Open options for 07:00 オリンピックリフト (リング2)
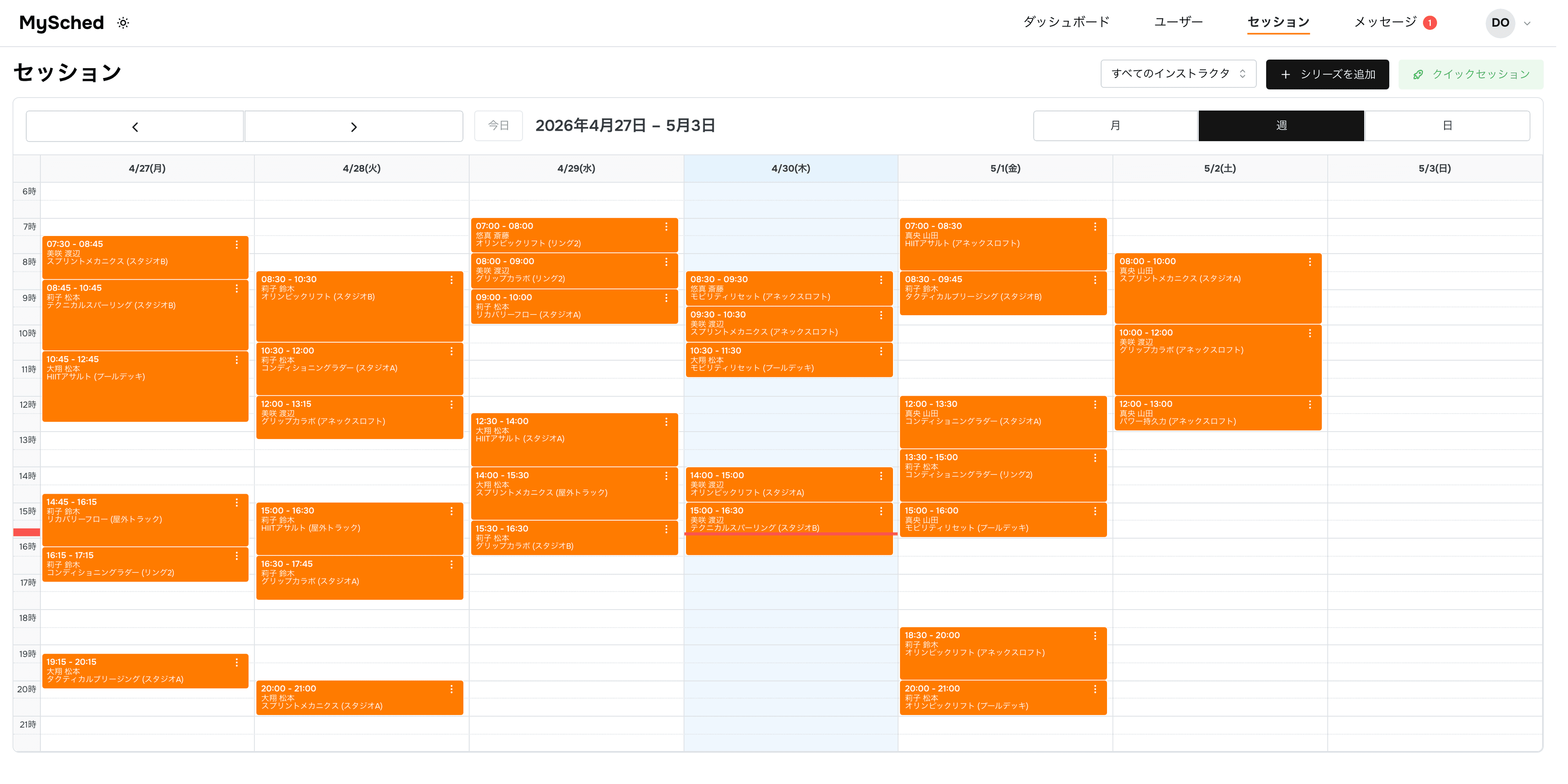Viewport: 1568px width, 784px height. click(666, 227)
